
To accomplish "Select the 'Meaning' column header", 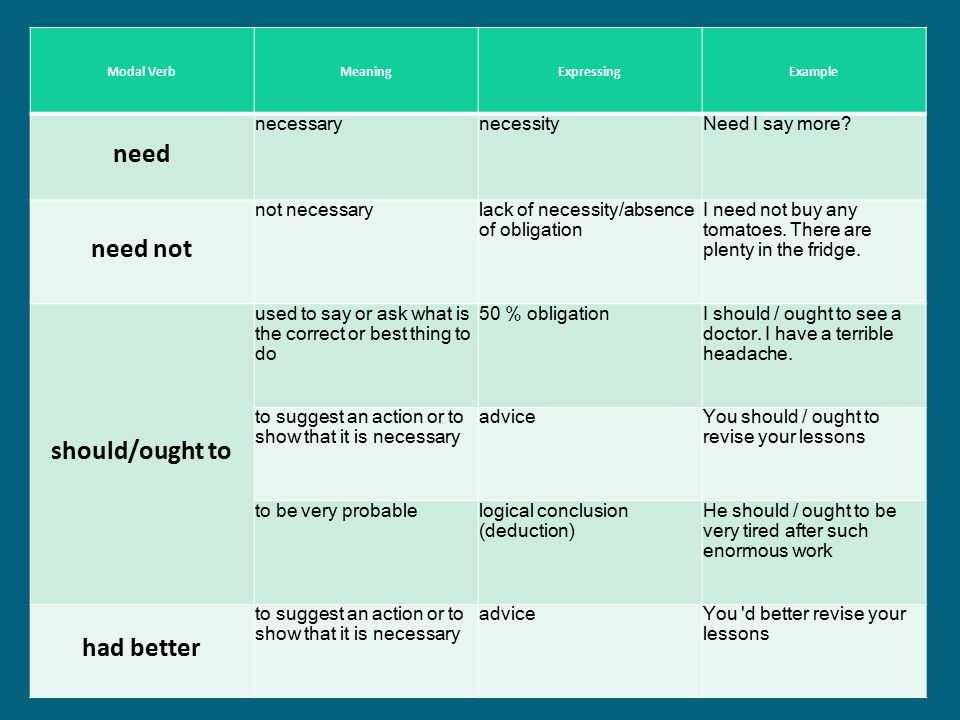I will (366, 71).
